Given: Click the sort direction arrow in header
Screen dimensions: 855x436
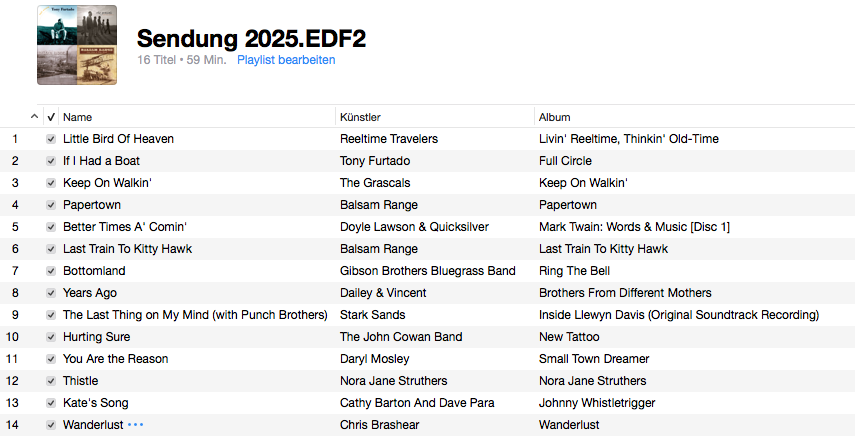Looking at the screenshot, I should point(35,117).
